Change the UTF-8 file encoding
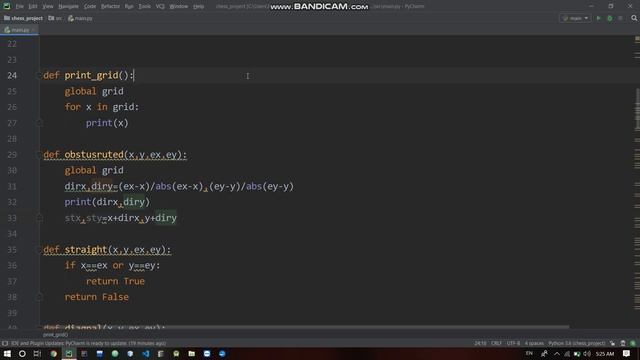The height and width of the screenshot is (360, 640). 513,344
